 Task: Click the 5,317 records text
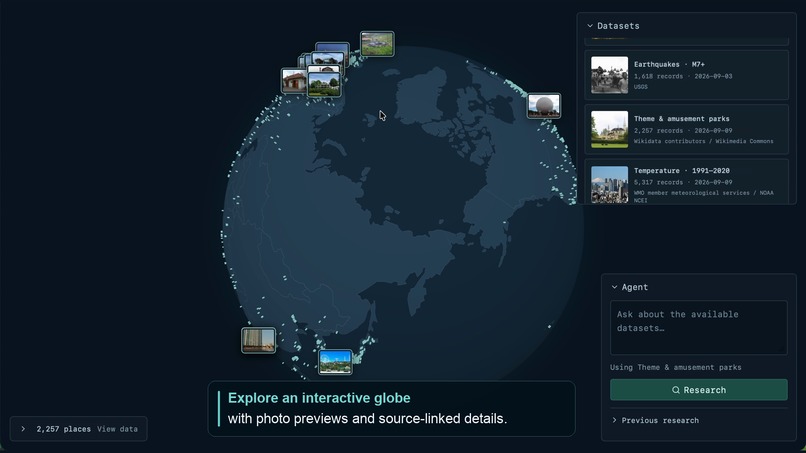tap(658, 182)
